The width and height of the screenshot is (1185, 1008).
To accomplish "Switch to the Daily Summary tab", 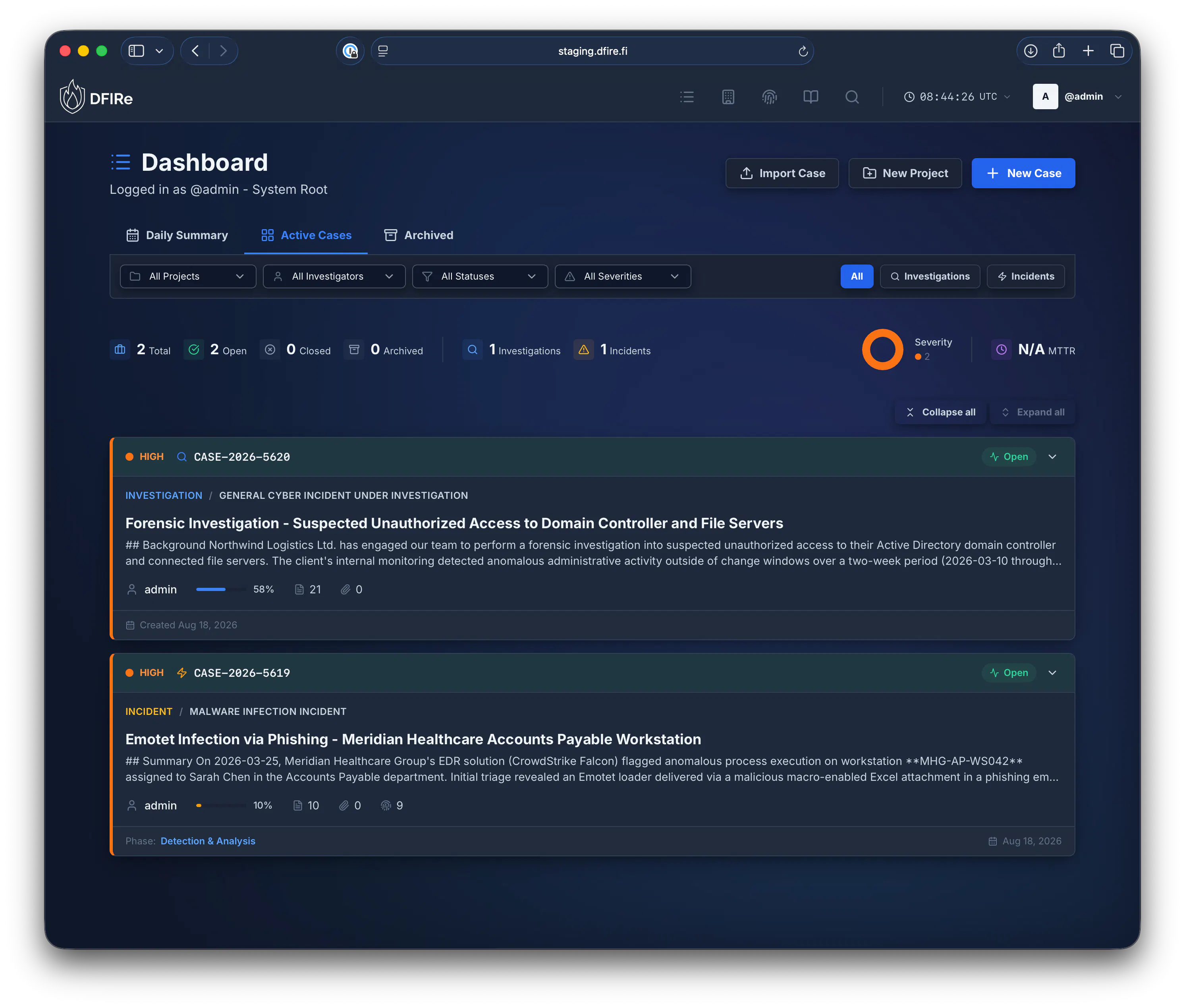I will click(177, 235).
